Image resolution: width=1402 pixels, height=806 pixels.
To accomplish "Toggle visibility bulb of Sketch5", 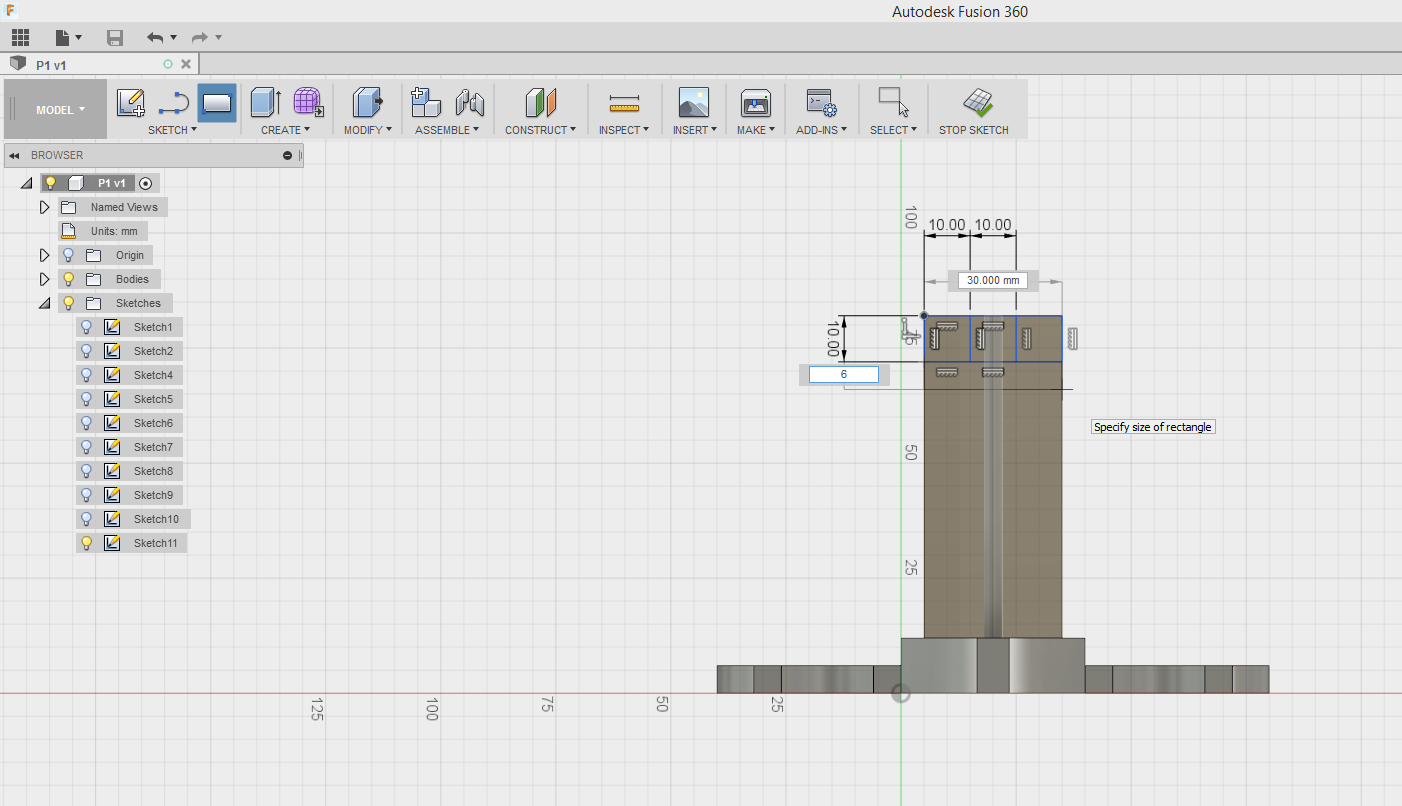I will 86,399.
